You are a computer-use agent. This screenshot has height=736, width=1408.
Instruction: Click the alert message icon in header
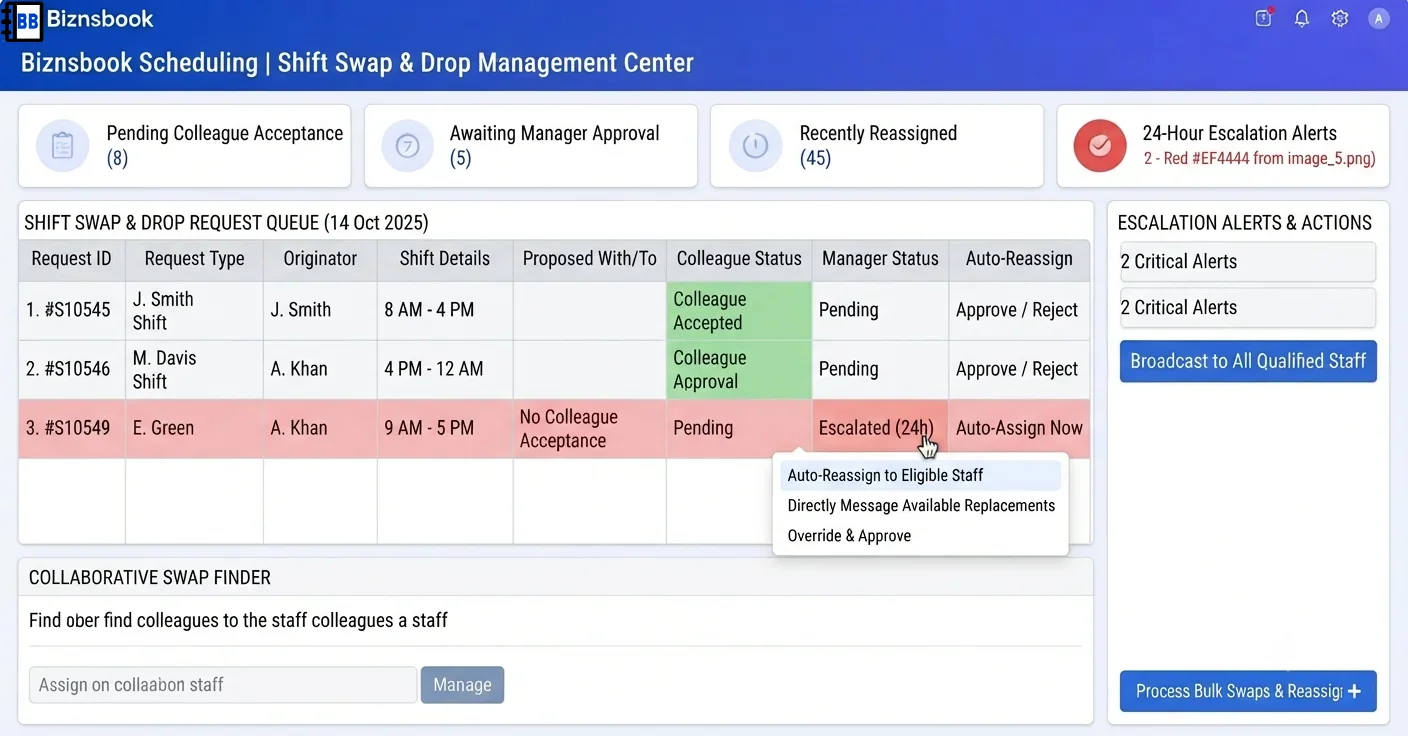coord(1263,18)
